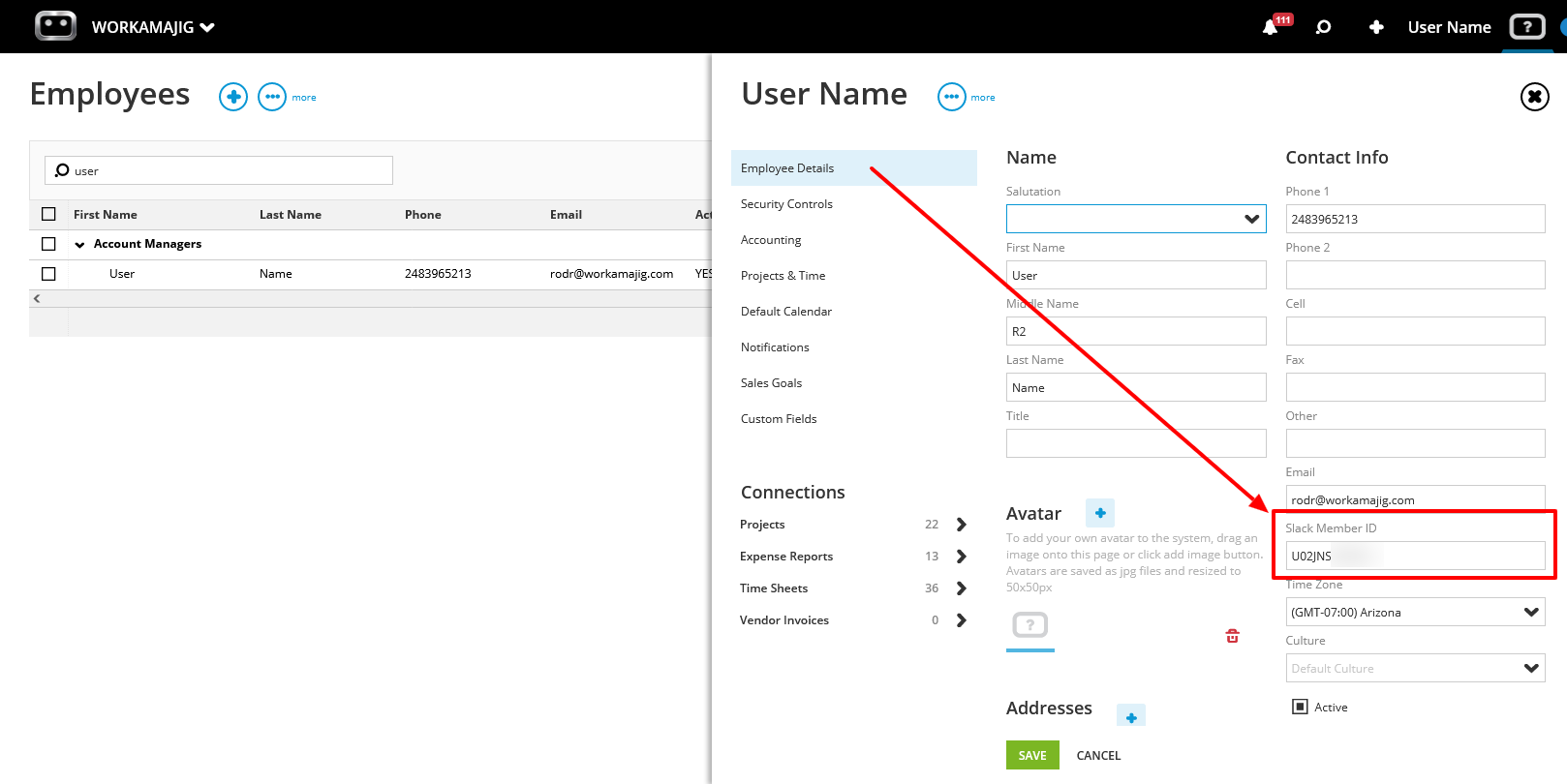Add a new employee with plus icon

click(x=233, y=97)
